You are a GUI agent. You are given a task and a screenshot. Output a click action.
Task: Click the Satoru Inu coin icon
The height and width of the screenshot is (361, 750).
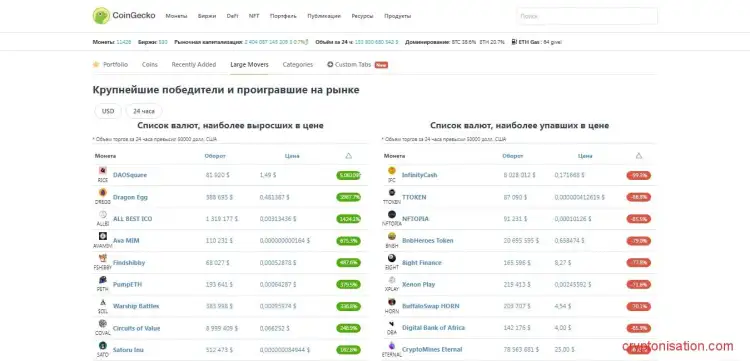[102, 345]
